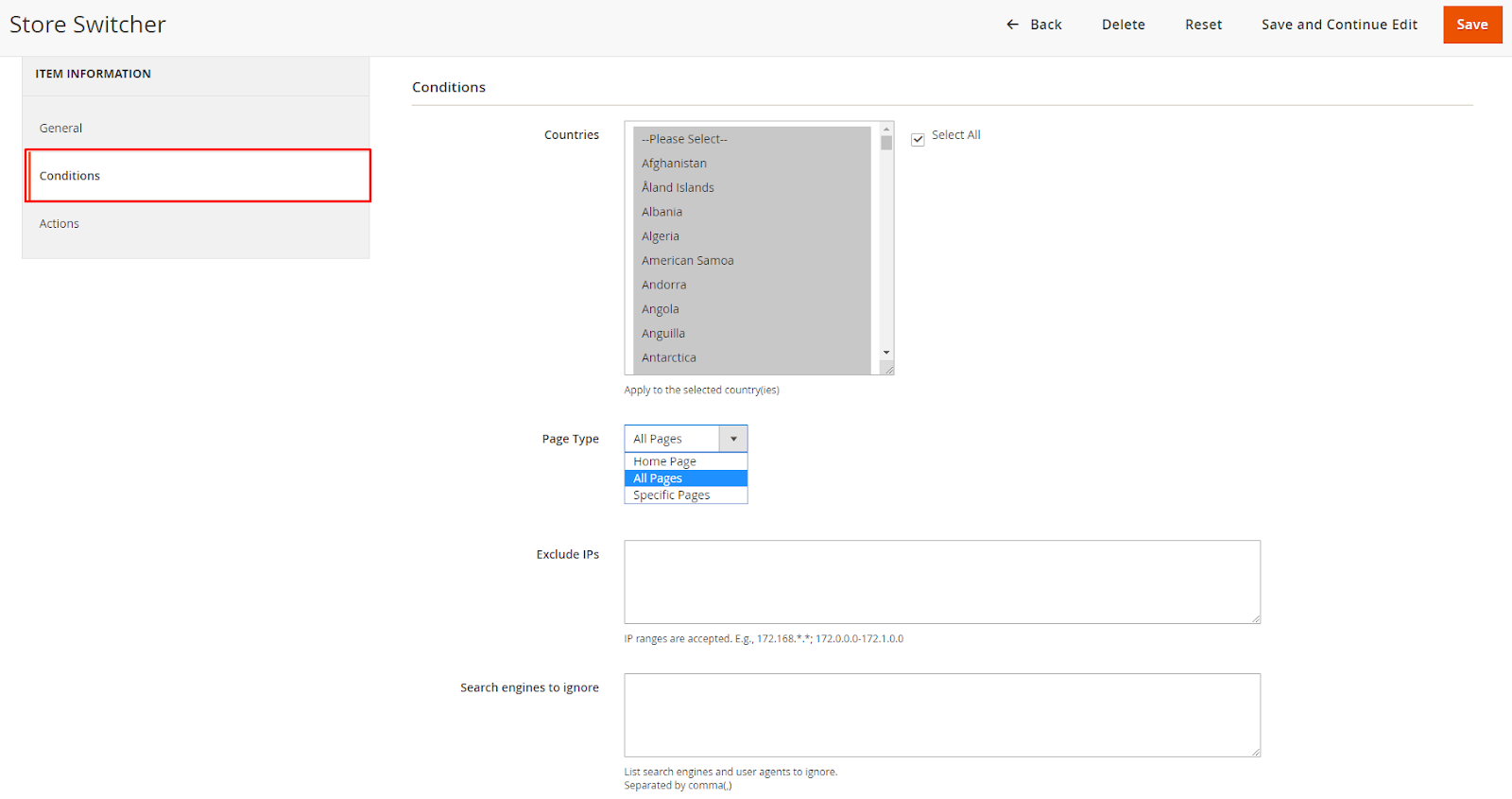Image resolution: width=1512 pixels, height=799 pixels.
Task: Click the Countries list resize handle
Action: [x=888, y=370]
